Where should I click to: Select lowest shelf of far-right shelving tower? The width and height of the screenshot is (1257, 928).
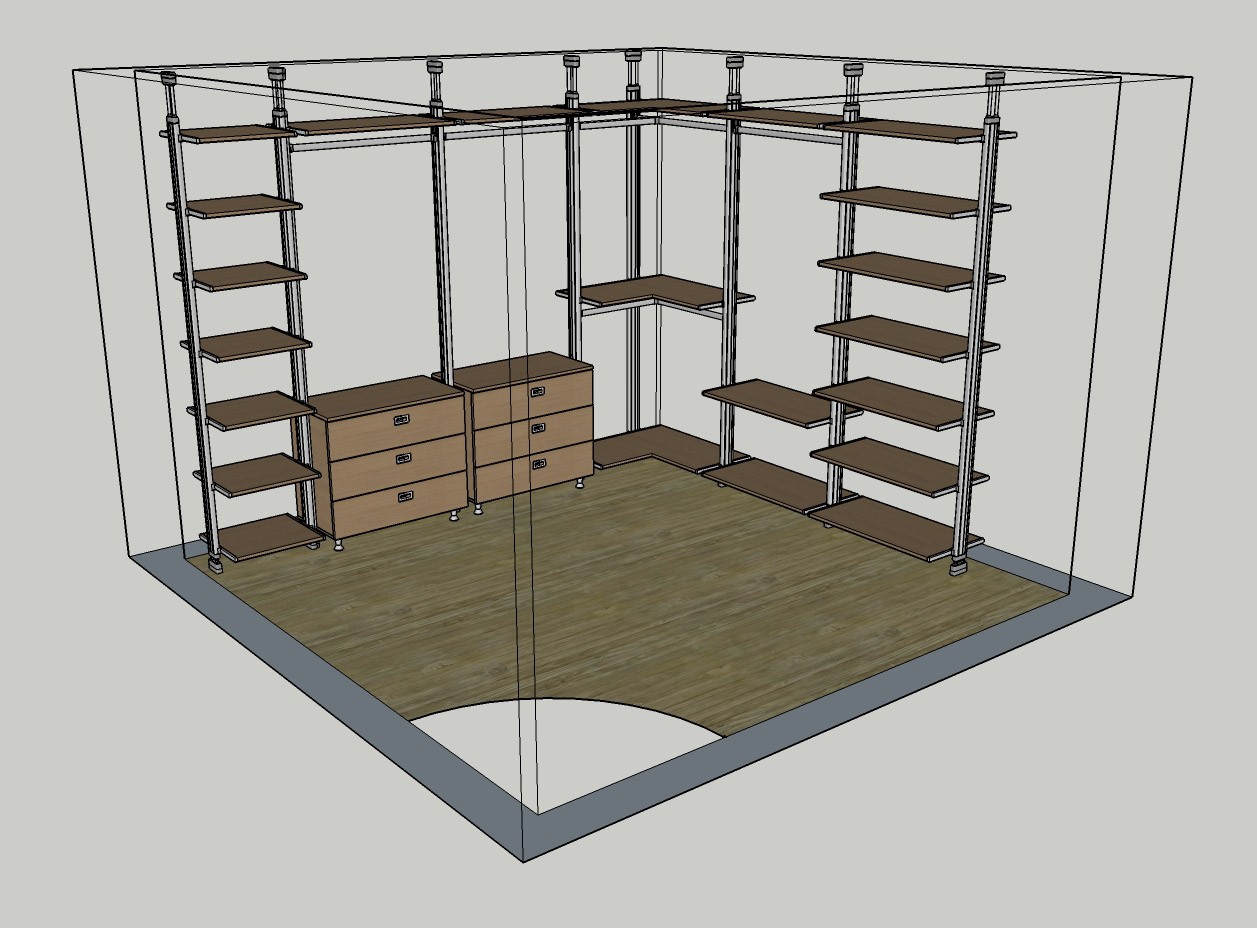pyautogui.click(x=890, y=525)
